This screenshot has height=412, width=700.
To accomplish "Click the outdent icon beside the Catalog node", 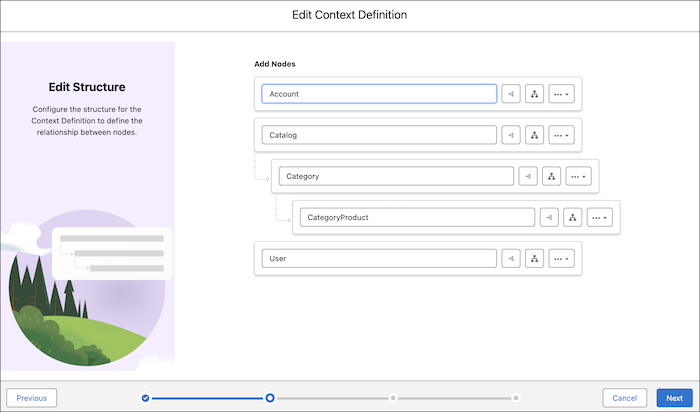I will [x=511, y=135].
